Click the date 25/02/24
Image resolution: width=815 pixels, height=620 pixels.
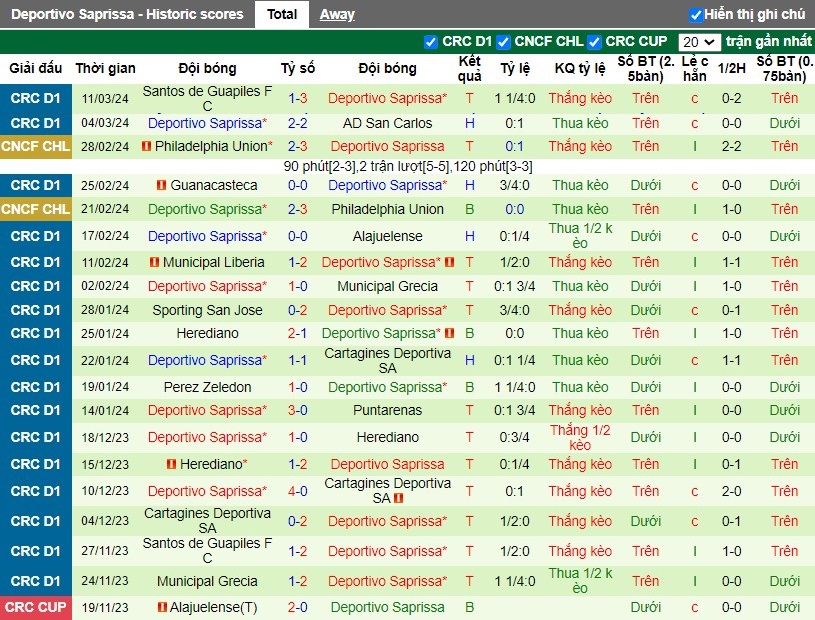click(105, 185)
